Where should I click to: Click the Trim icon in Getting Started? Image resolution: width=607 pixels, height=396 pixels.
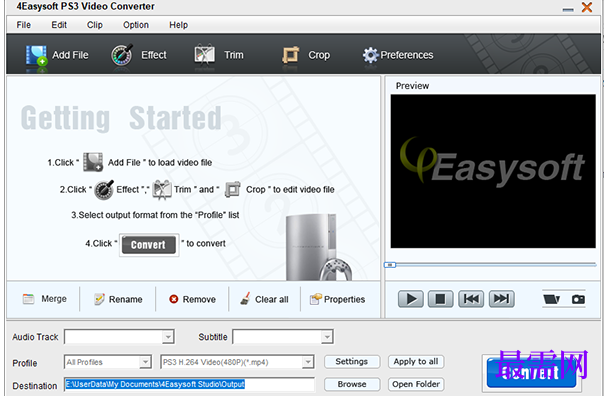pyautogui.click(x=161, y=190)
